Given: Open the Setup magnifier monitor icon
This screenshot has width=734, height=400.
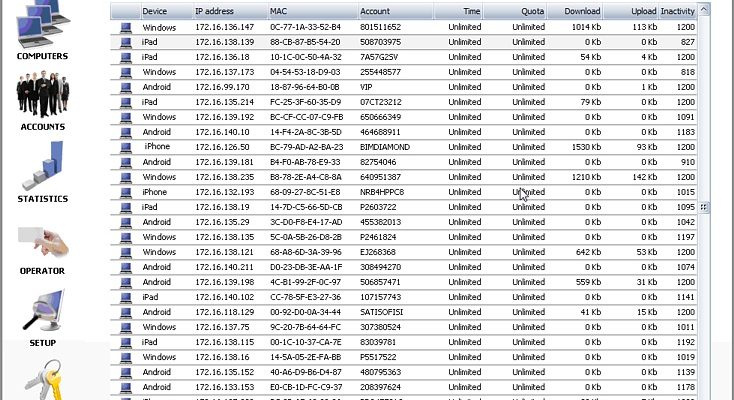Looking at the screenshot, I should pos(43,311).
